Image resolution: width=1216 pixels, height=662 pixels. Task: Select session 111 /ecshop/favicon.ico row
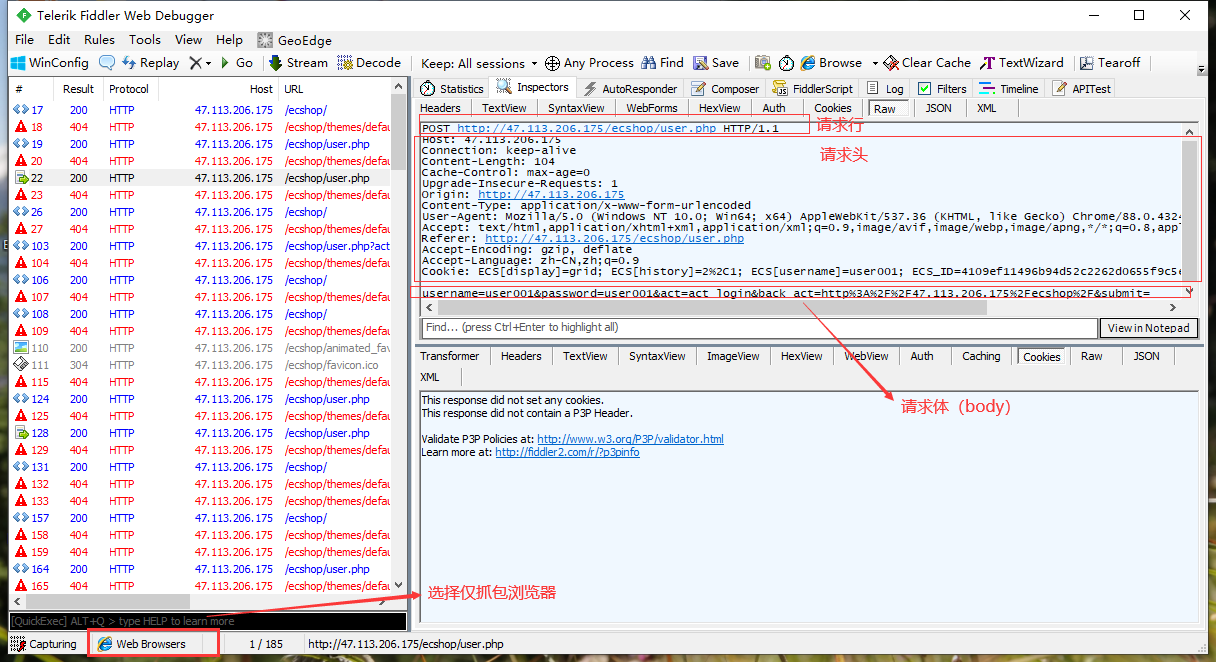pyautogui.click(x=200, y=365)
